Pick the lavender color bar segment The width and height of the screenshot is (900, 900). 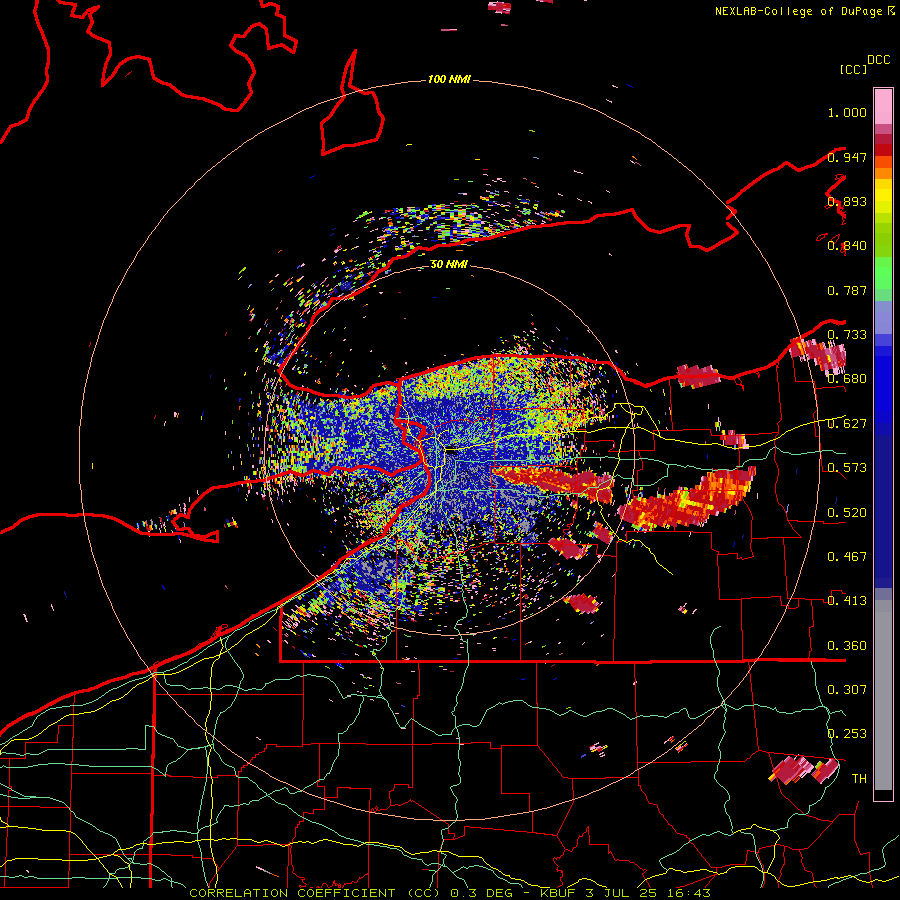(883, 317)
